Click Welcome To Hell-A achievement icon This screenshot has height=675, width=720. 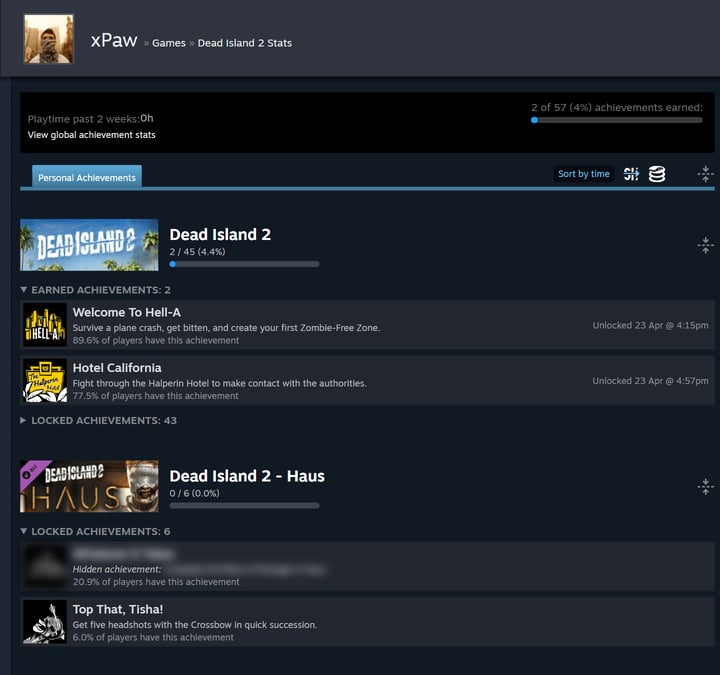(x=45, y=325)
